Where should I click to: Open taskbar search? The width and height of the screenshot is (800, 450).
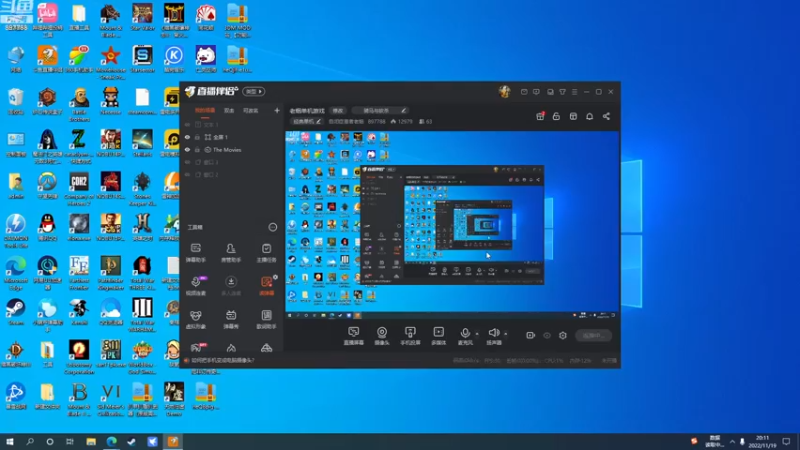(30, 441)
